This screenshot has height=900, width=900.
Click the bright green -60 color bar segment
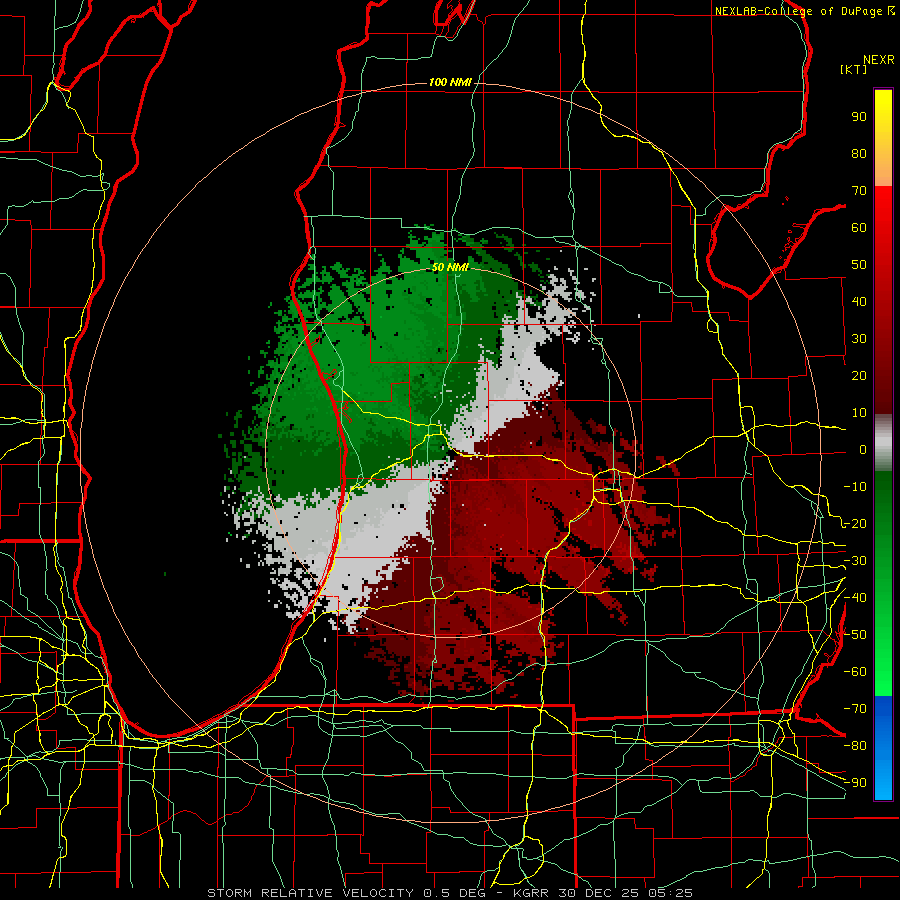click(x=883, y=677)
